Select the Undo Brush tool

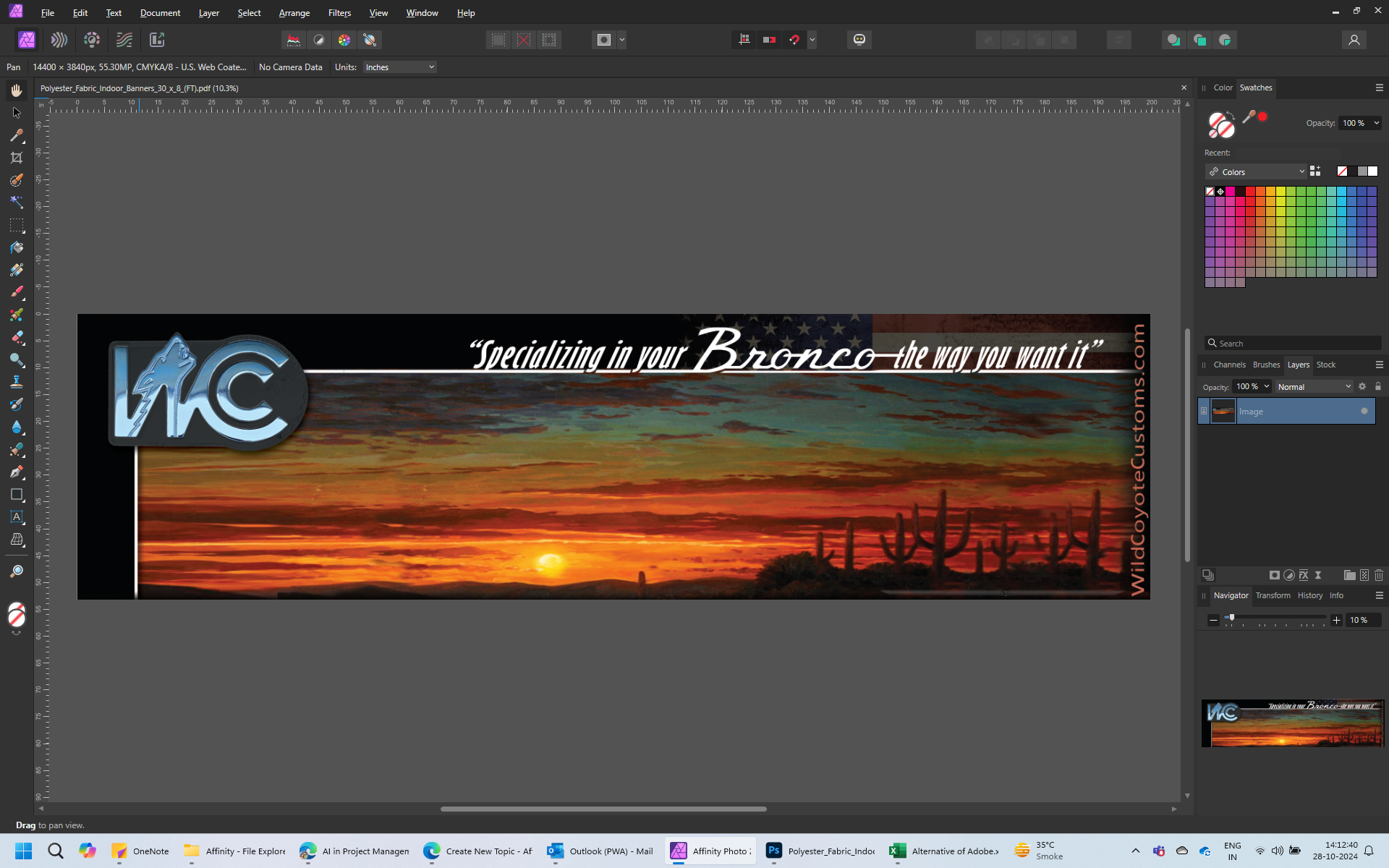pyautogui.click(x=17, y=404)
